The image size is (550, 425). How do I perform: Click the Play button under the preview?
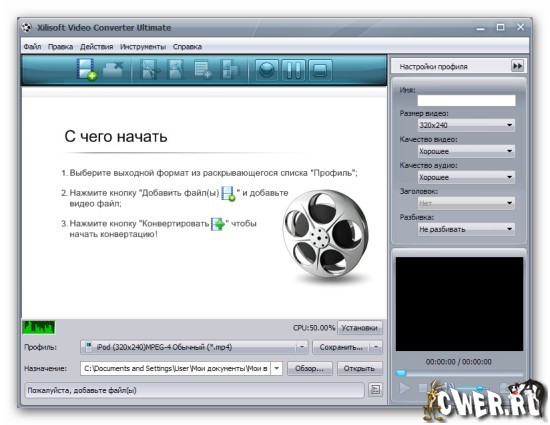tap(404, 388)
